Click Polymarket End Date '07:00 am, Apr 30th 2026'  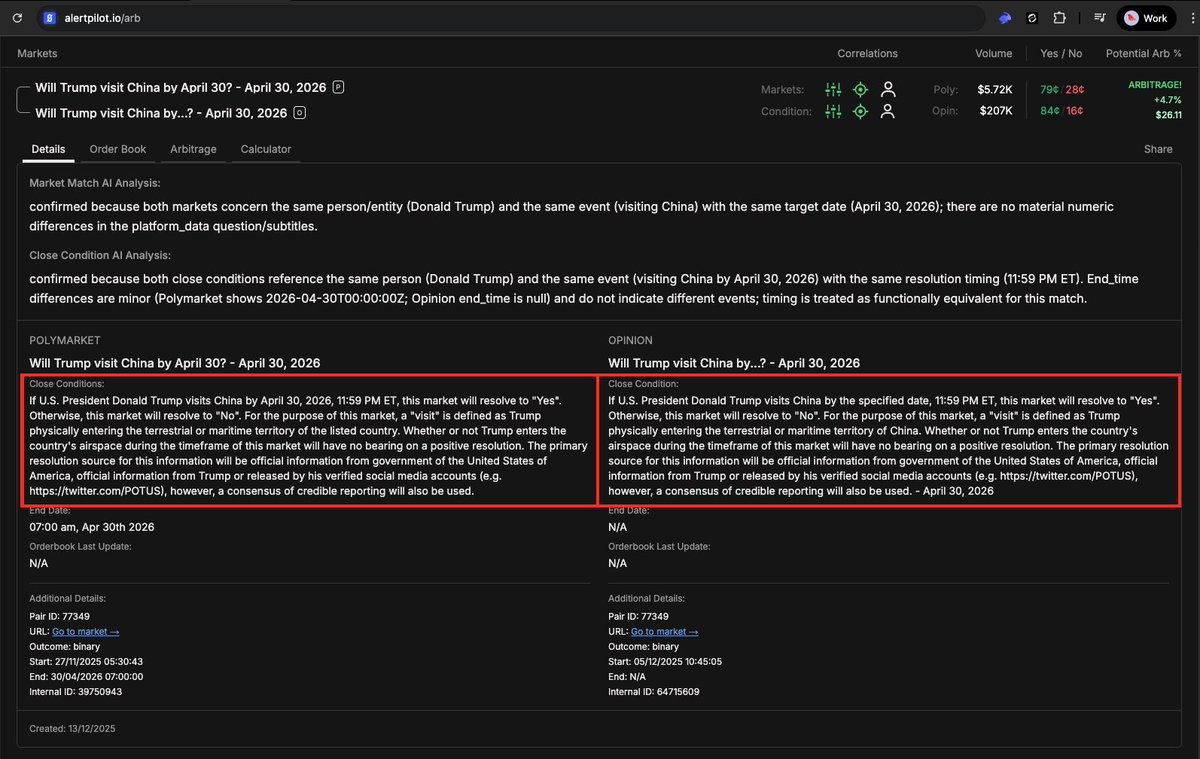[92, 527]
